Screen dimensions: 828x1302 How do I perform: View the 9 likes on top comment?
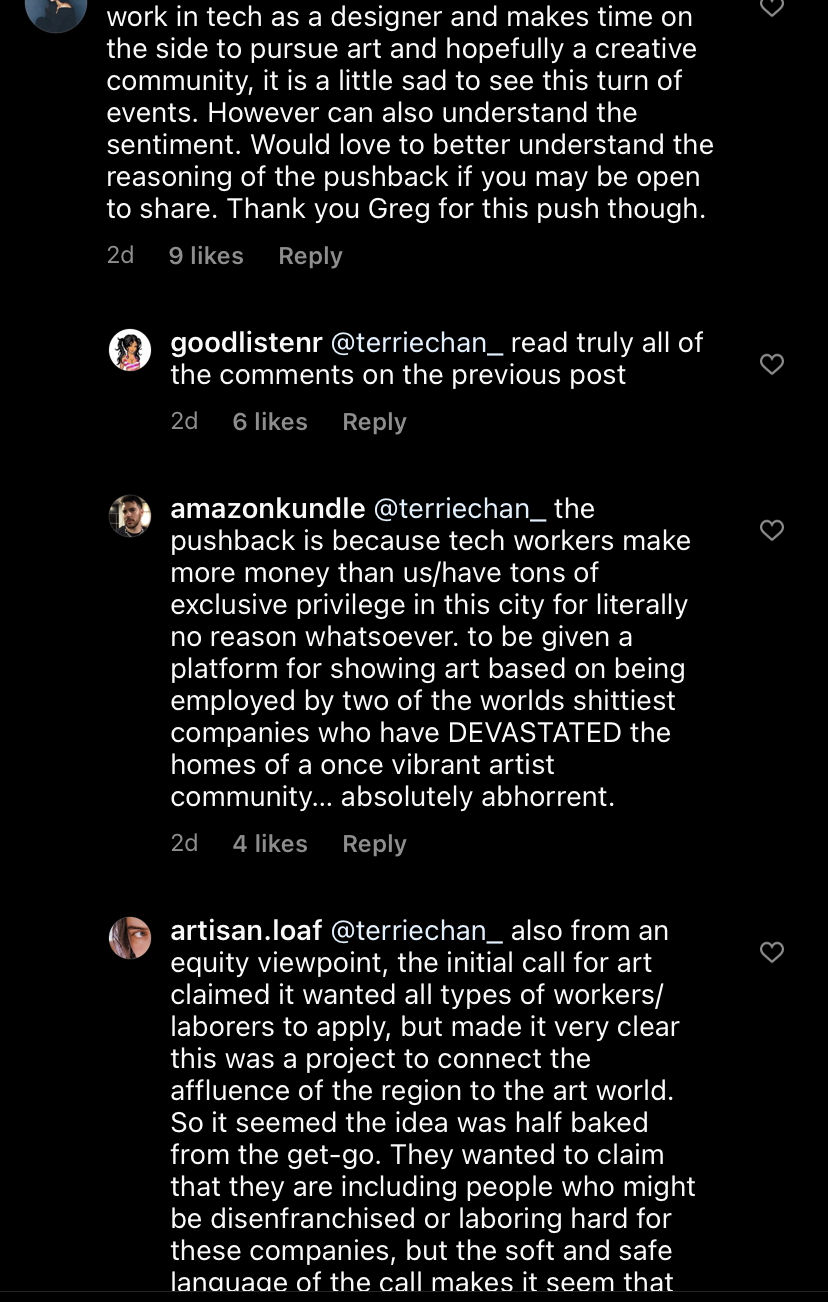coord(206,256)
